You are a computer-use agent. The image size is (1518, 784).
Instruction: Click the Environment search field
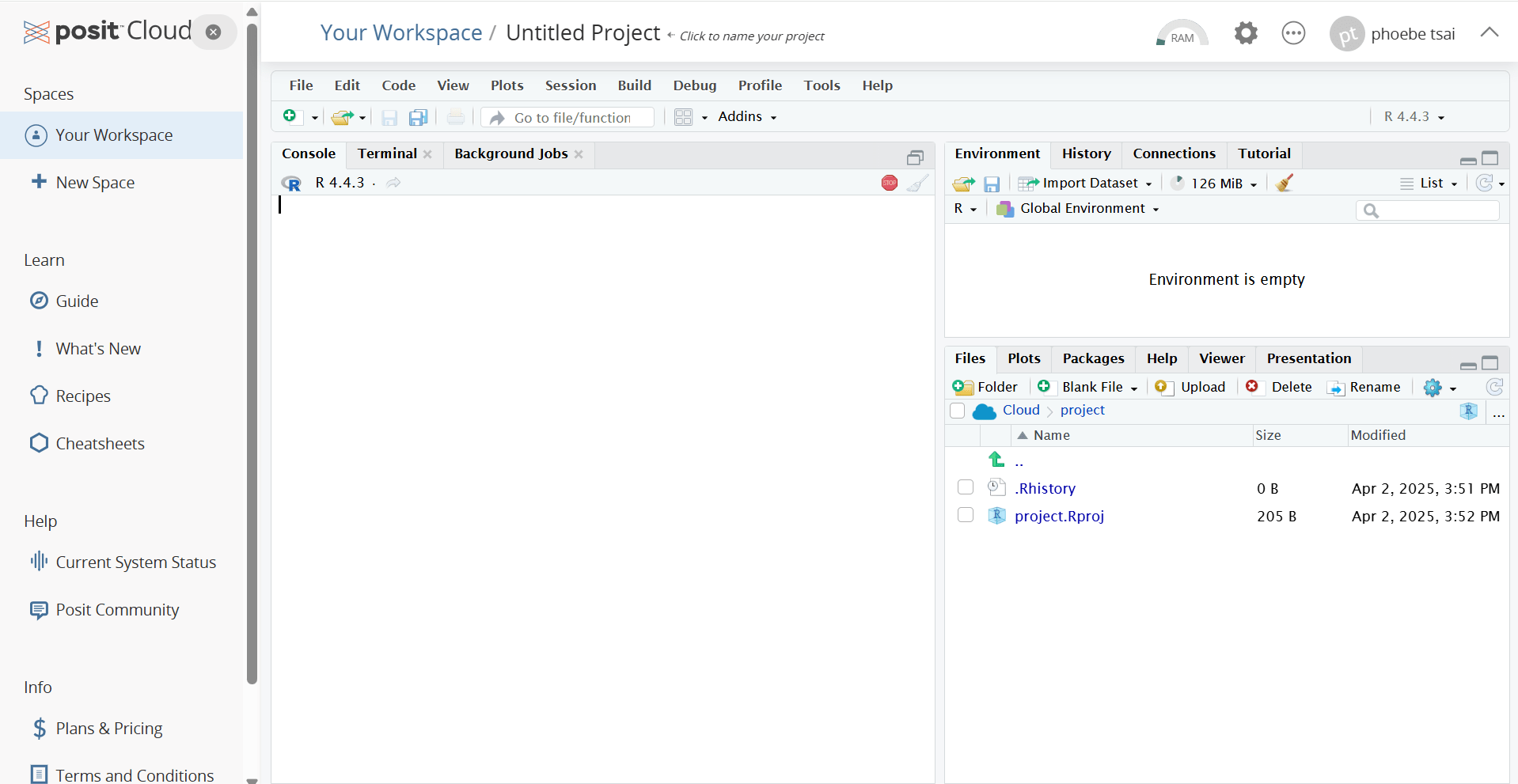[1428, 210]
